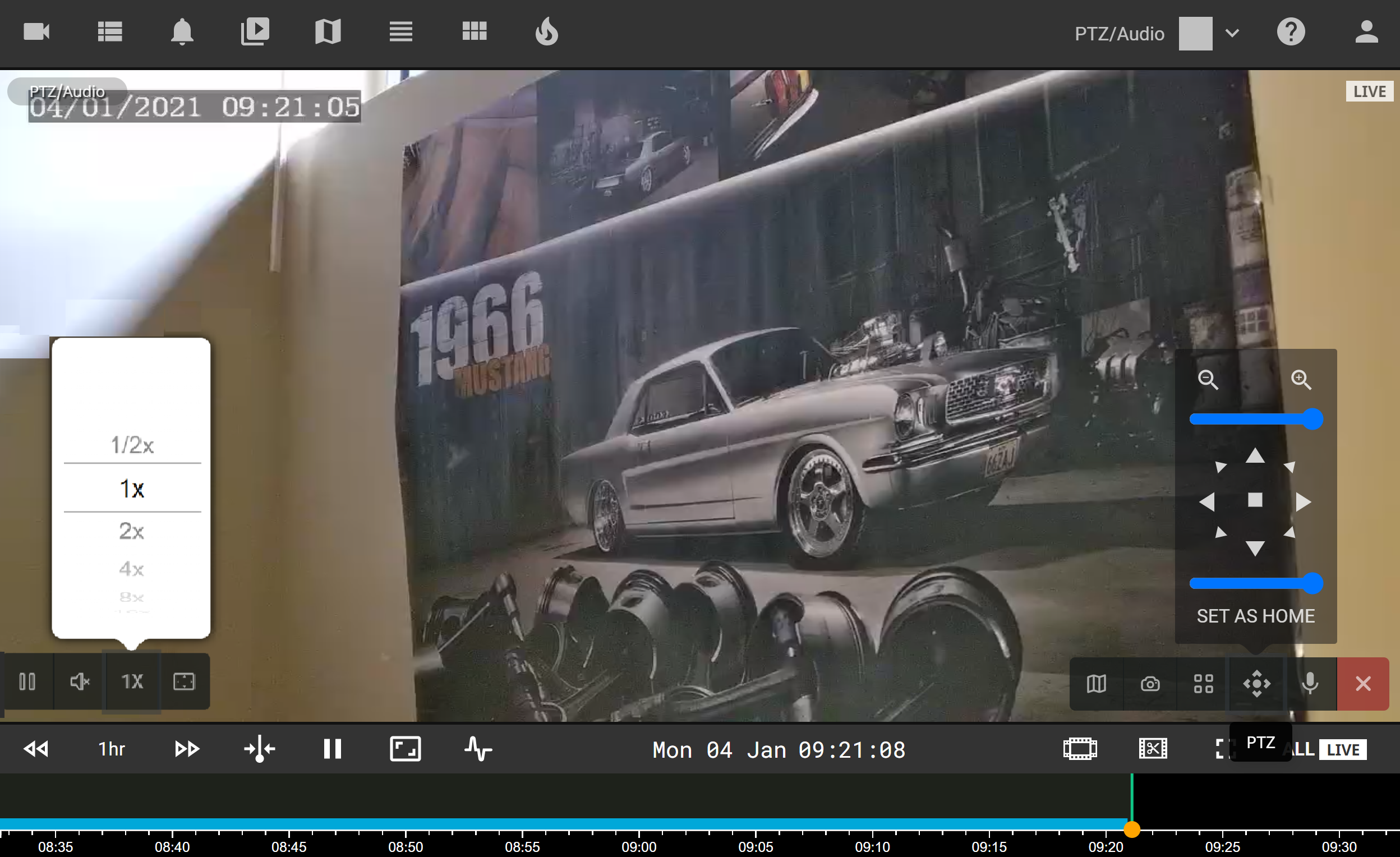Toggle the microphone talk button
The width and height of the screenshot is (1400, 857).
(1310, 684)
